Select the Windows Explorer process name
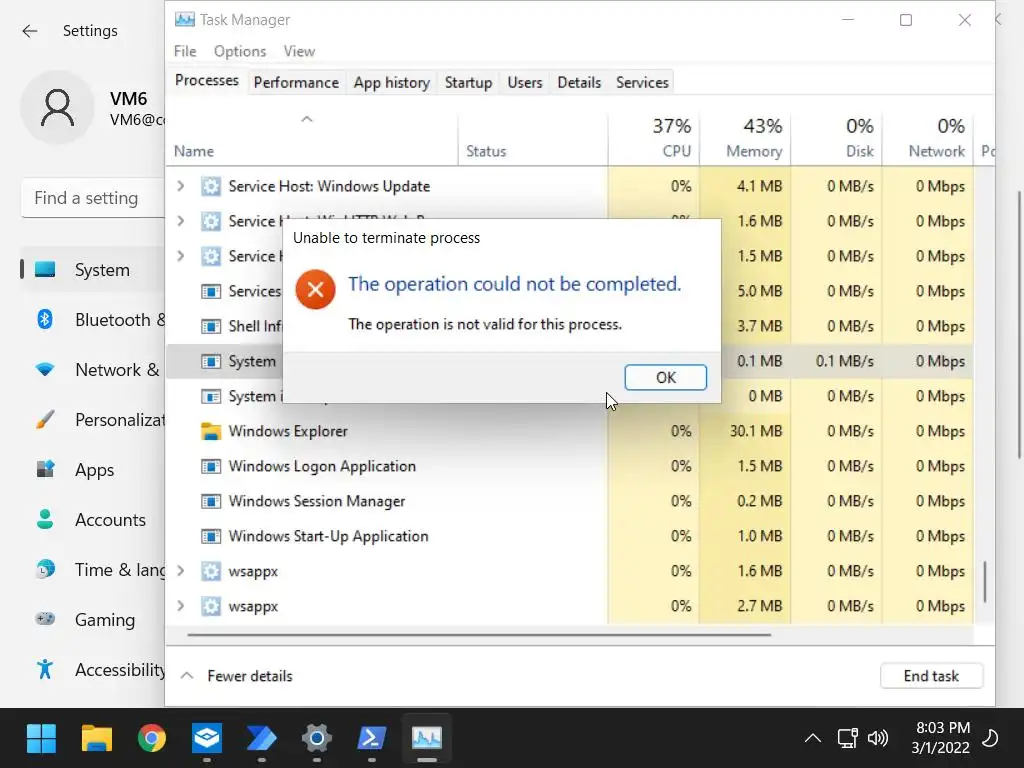Image resolution: width=1024 pixels, height=768 pixels. tap(288, 431)
